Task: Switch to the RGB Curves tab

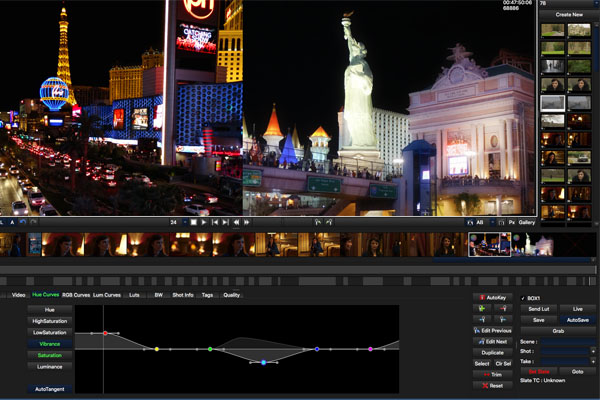Action: click(x=76, y=295)
